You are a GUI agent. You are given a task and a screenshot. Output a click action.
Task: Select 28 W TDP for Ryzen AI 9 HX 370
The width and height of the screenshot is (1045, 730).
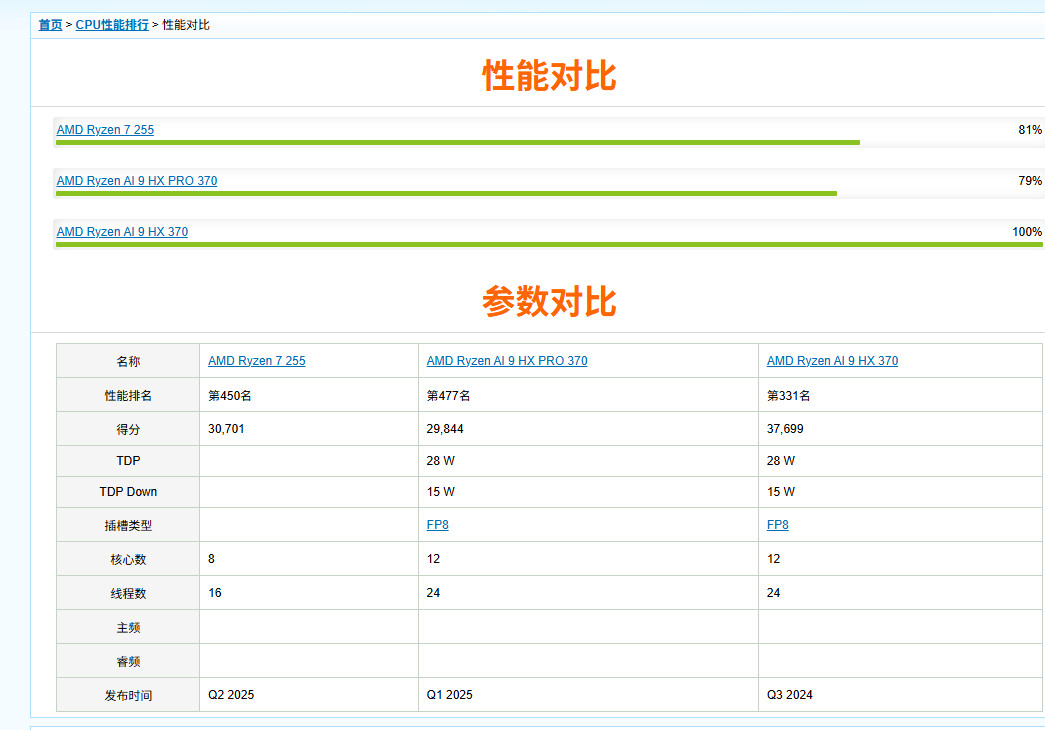[780, 461]
